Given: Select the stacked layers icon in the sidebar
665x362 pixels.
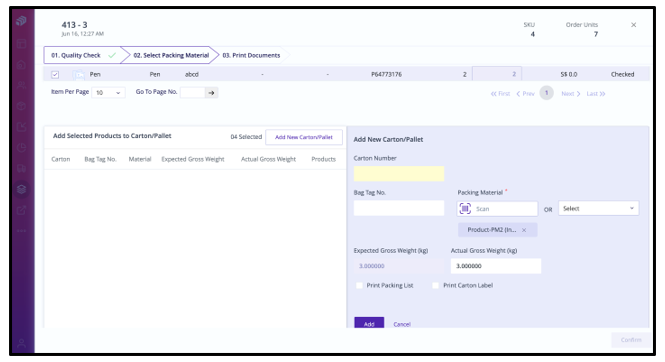Looking at the screenshot, I should (x=21, y=189).
